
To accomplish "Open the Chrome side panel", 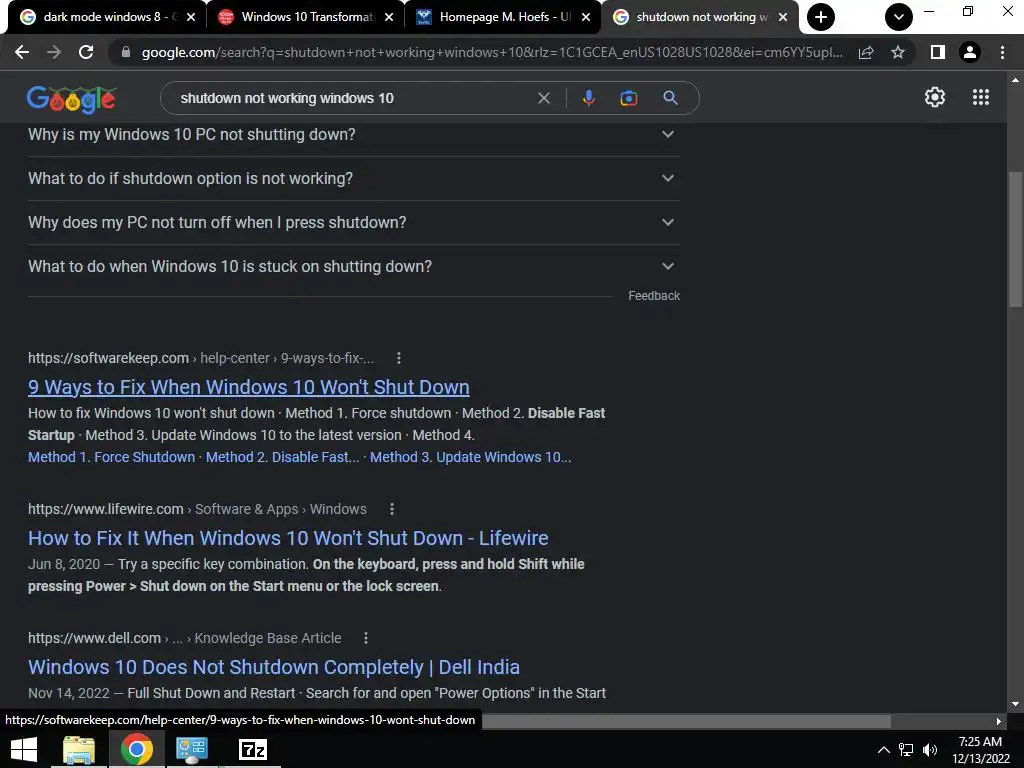I will [938, 52].
